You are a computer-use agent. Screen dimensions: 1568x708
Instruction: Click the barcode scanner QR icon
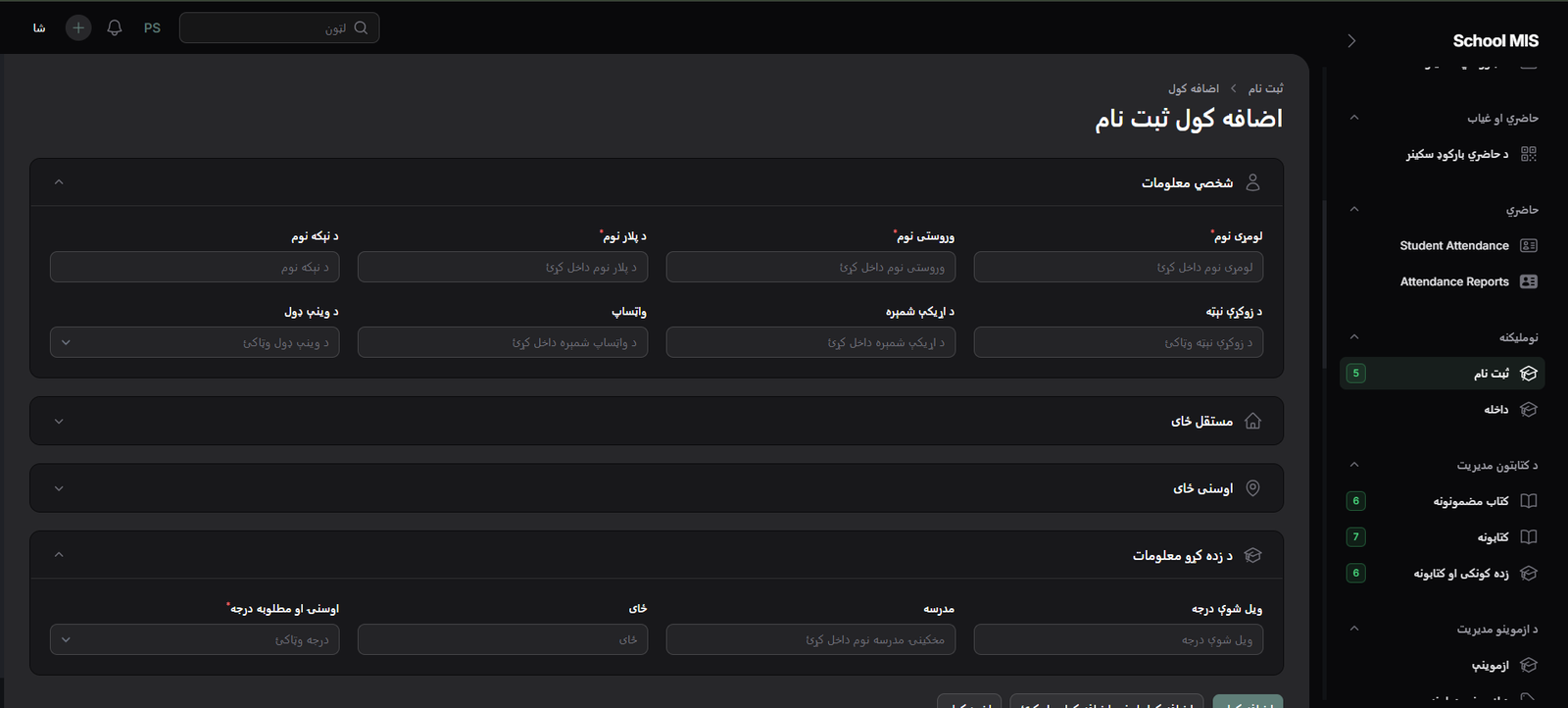pos(1528,154)
